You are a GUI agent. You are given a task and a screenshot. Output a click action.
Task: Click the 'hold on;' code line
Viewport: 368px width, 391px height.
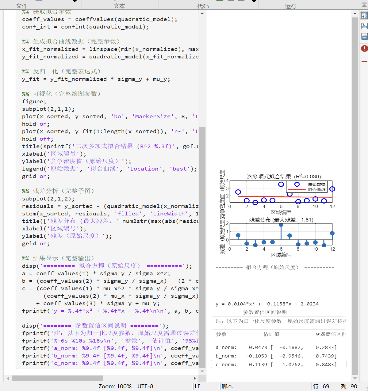(36, 124)
